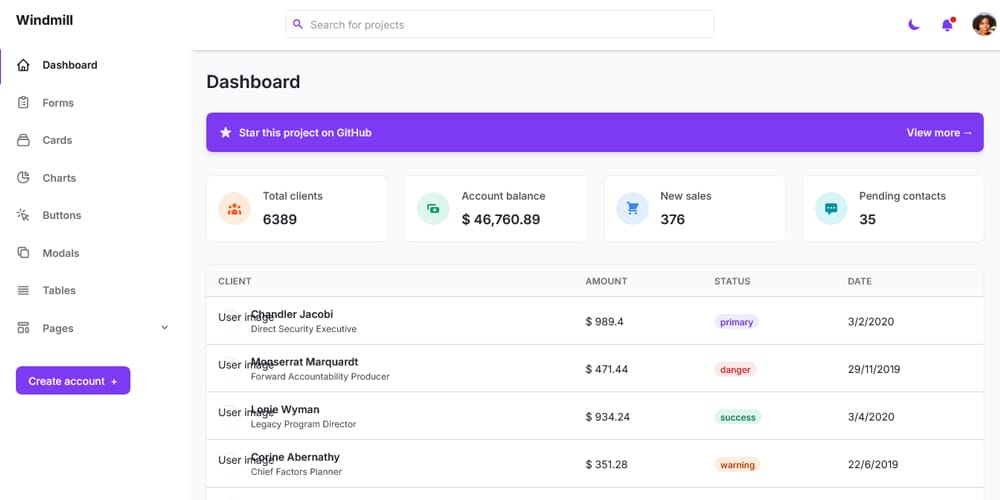Open notifications bell icon
This screenshot has width=1000, height=500.
[947, 25]
